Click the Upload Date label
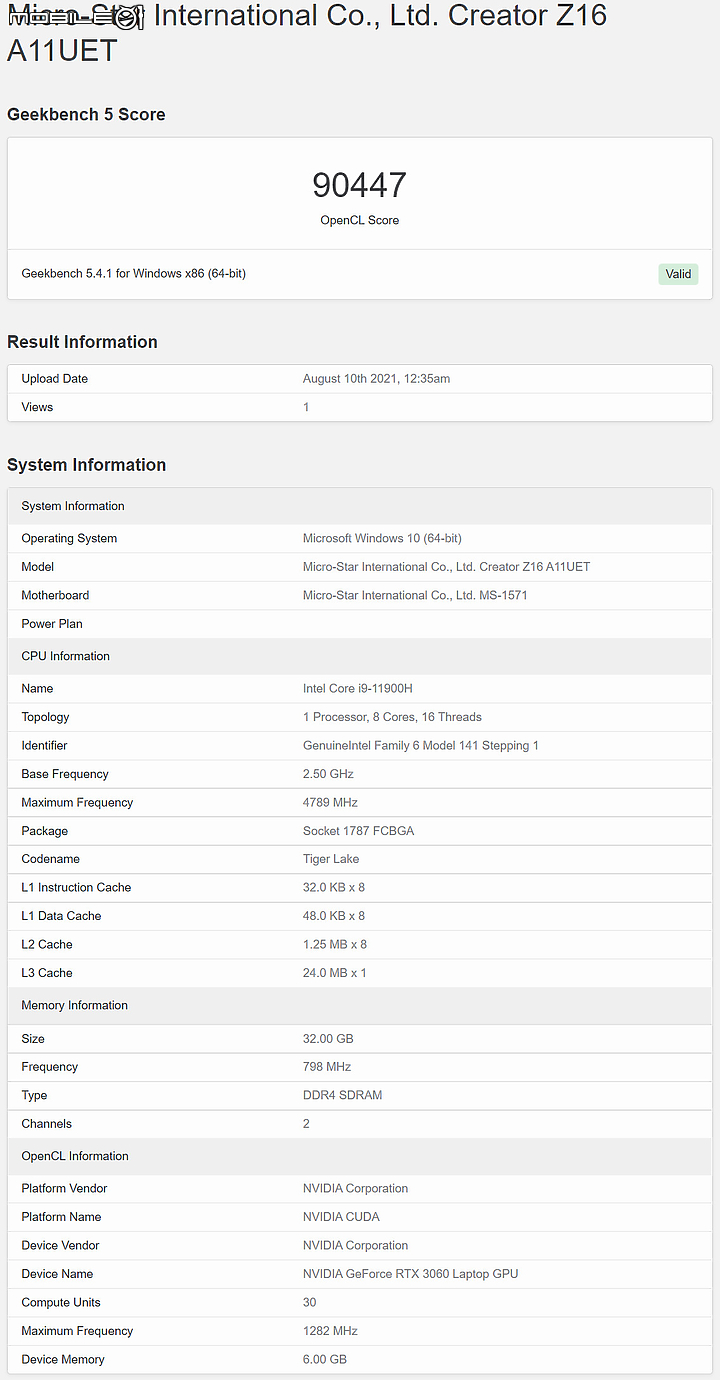The height and width of the screenshot is (1380, 720). click(55, 379)
